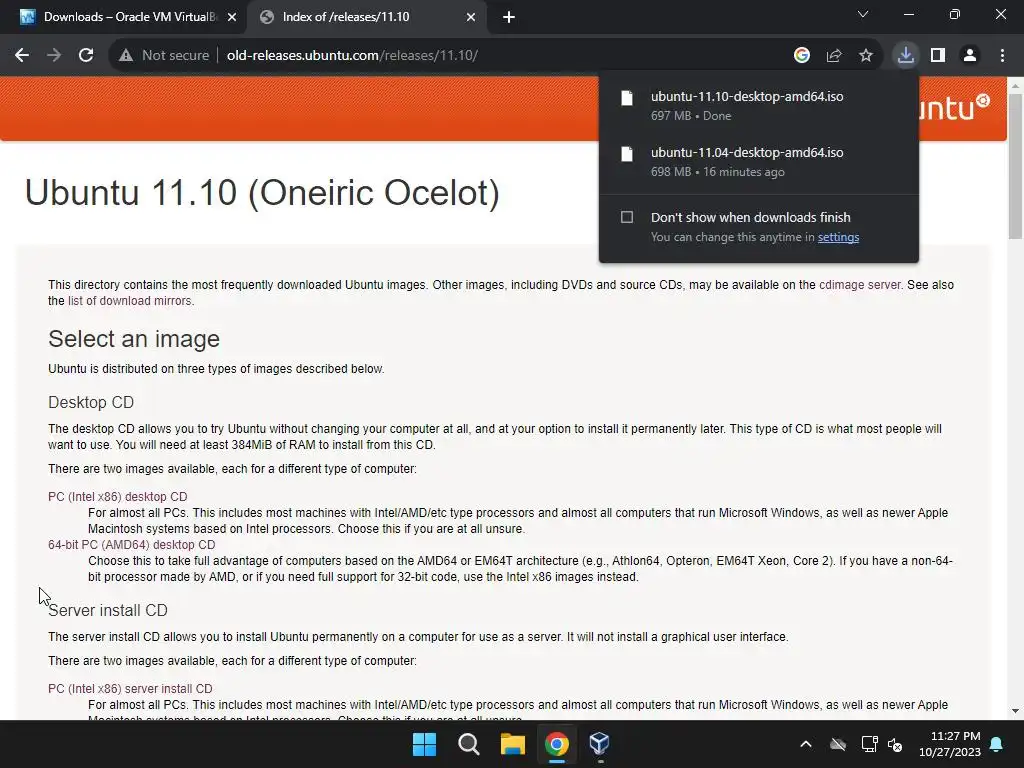
Task: Open the network status tray icon
Action: click(869, 744)
